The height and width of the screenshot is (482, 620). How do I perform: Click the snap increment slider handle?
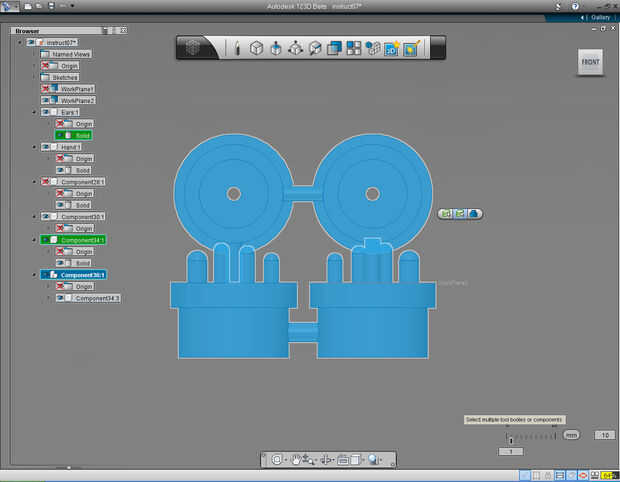pyautogui.click(x=510, y=439)
